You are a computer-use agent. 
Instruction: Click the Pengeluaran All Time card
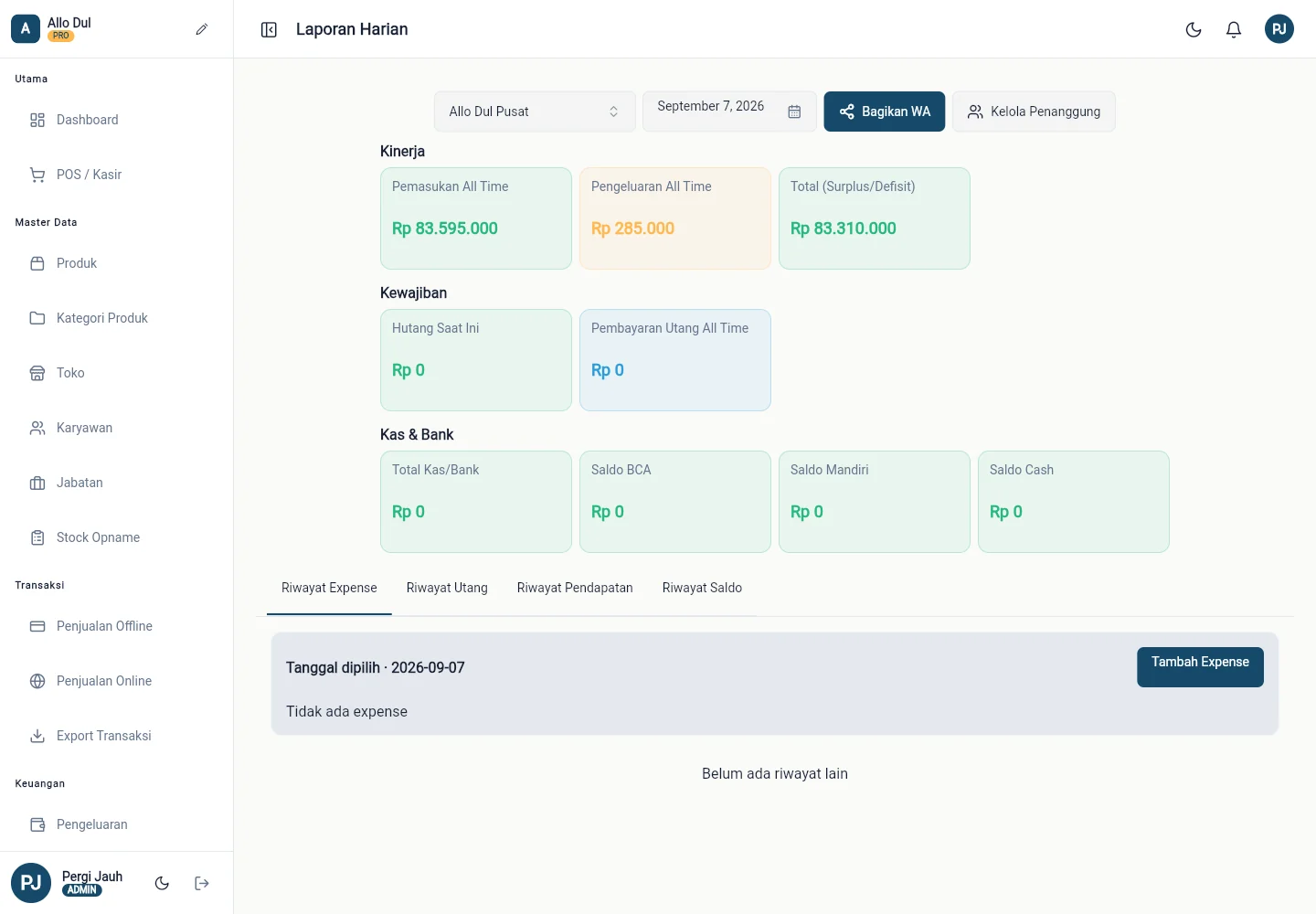[675, 218]
